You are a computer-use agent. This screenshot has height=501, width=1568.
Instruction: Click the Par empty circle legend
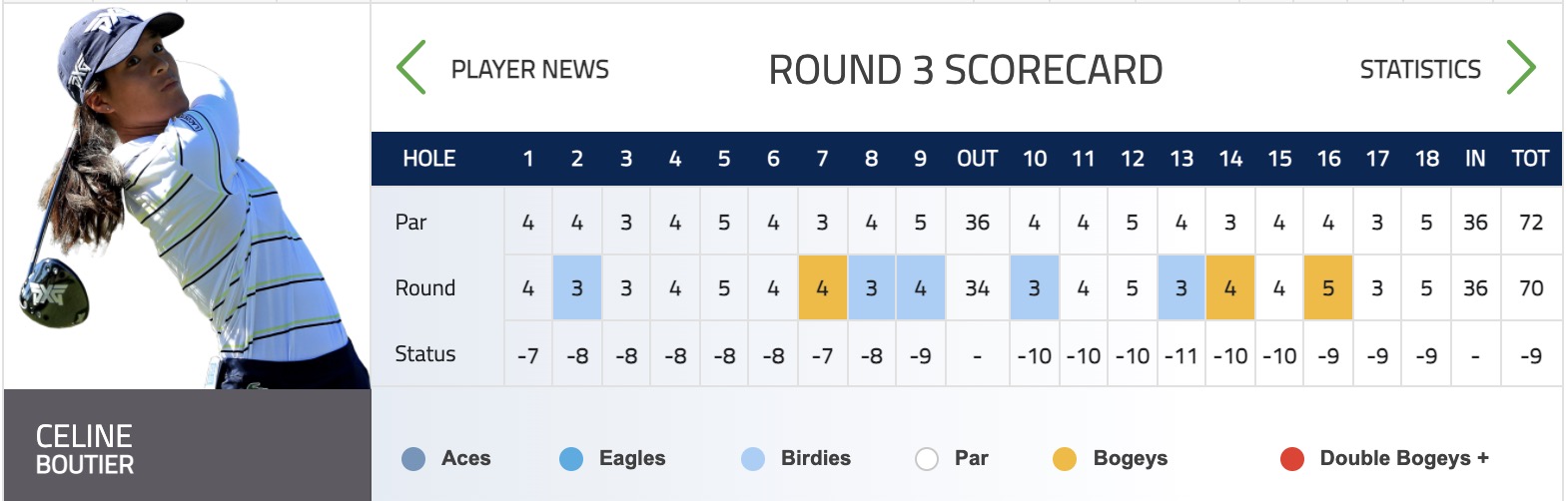[x=927, y=459]
